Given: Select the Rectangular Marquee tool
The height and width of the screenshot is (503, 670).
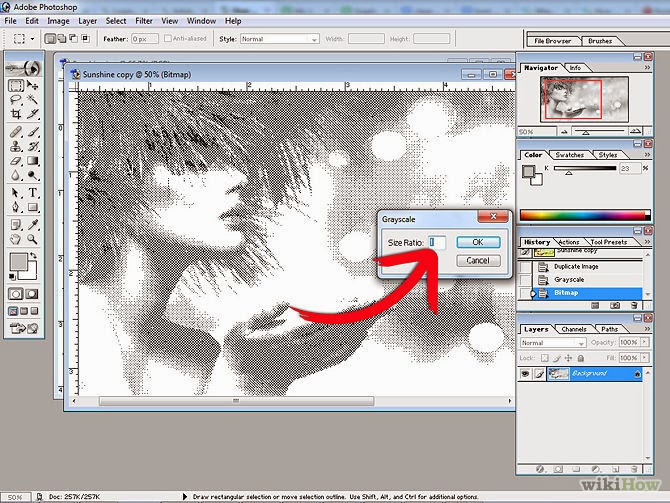Looking at the screenshot, I should [x=15, y=85].
